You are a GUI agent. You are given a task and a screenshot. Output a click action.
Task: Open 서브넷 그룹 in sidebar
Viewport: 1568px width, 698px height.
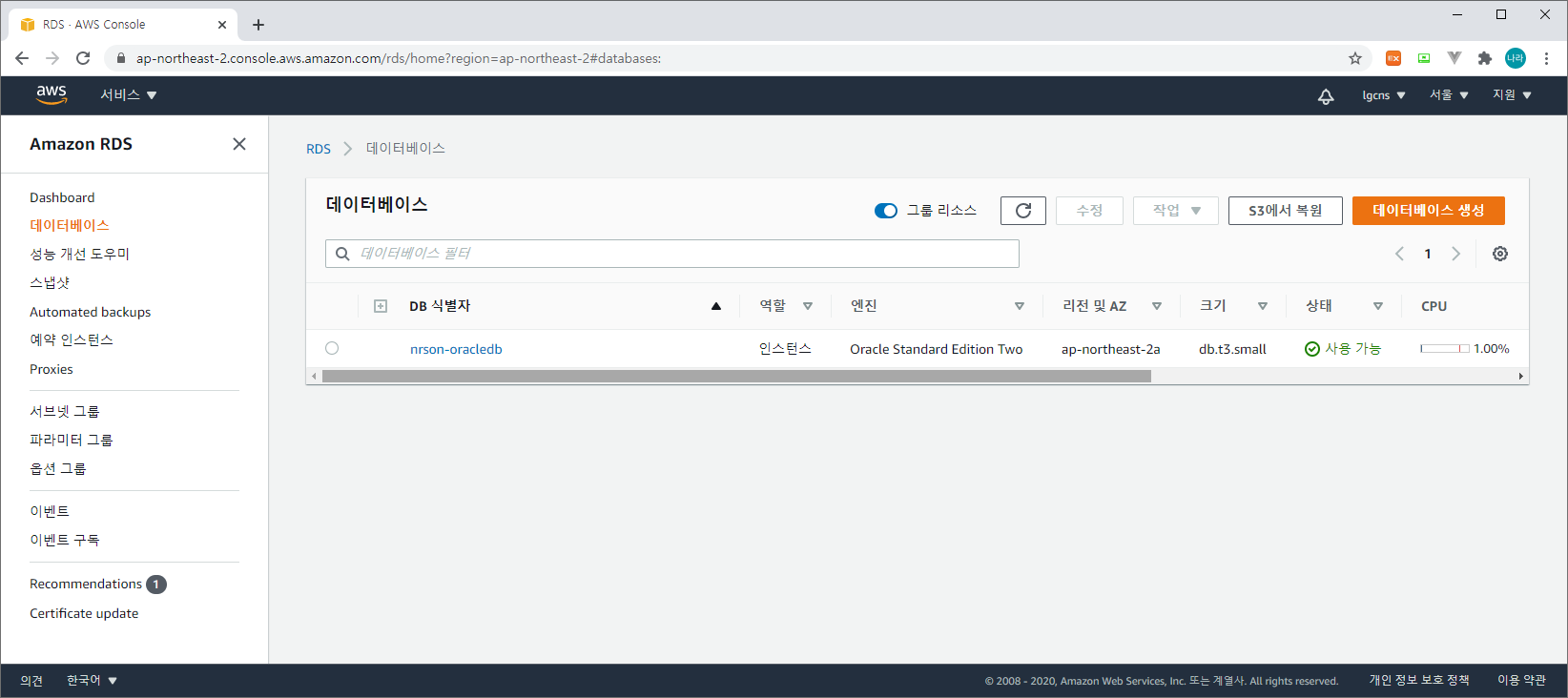click(65, 411)
